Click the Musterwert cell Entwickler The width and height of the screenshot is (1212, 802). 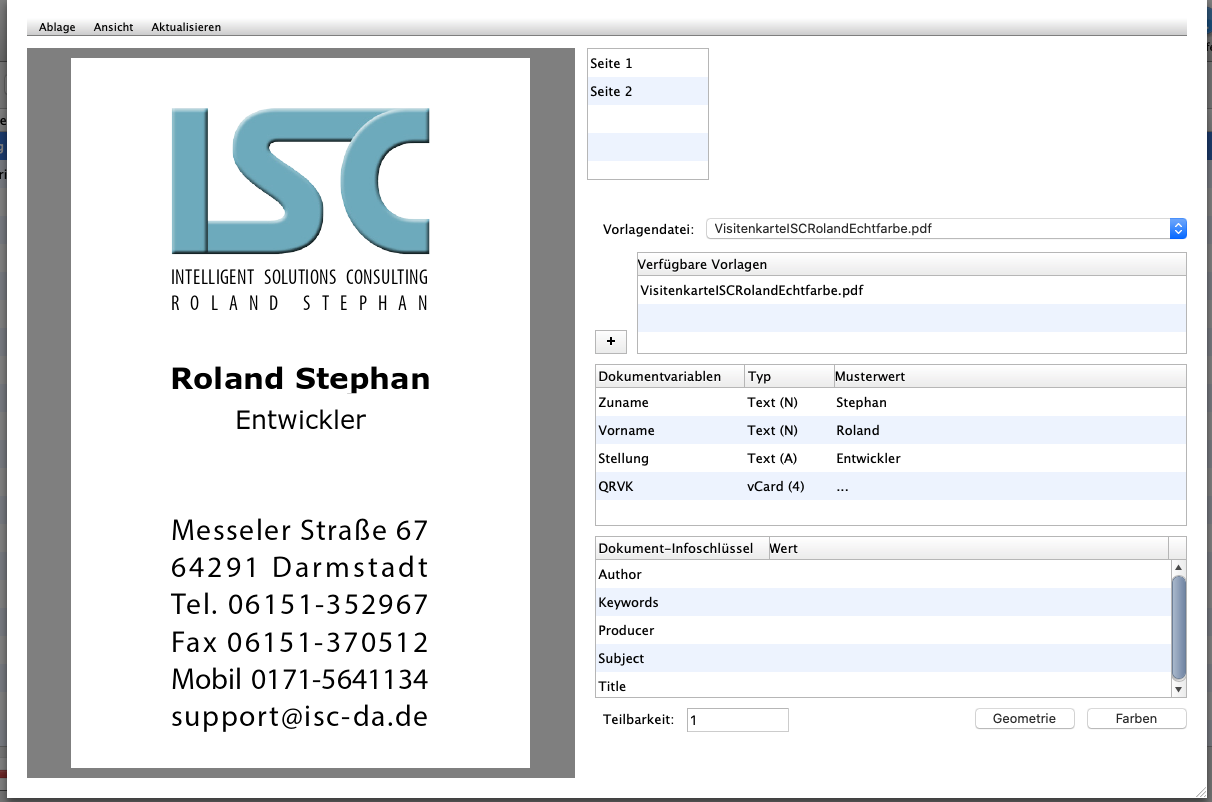click(868, 458)
